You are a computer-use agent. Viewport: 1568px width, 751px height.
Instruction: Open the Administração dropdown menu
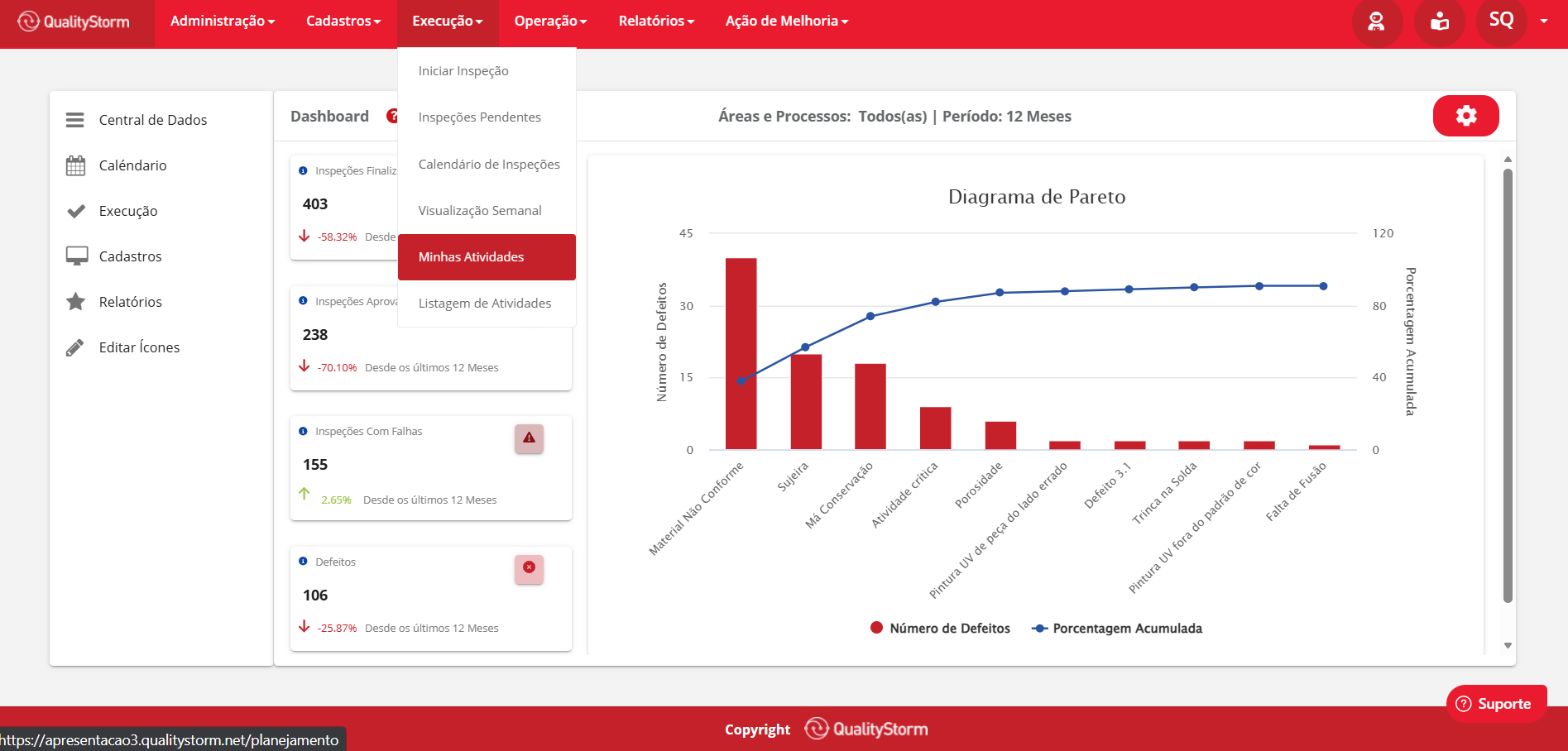pyautogui.click(x=223, y=22)
